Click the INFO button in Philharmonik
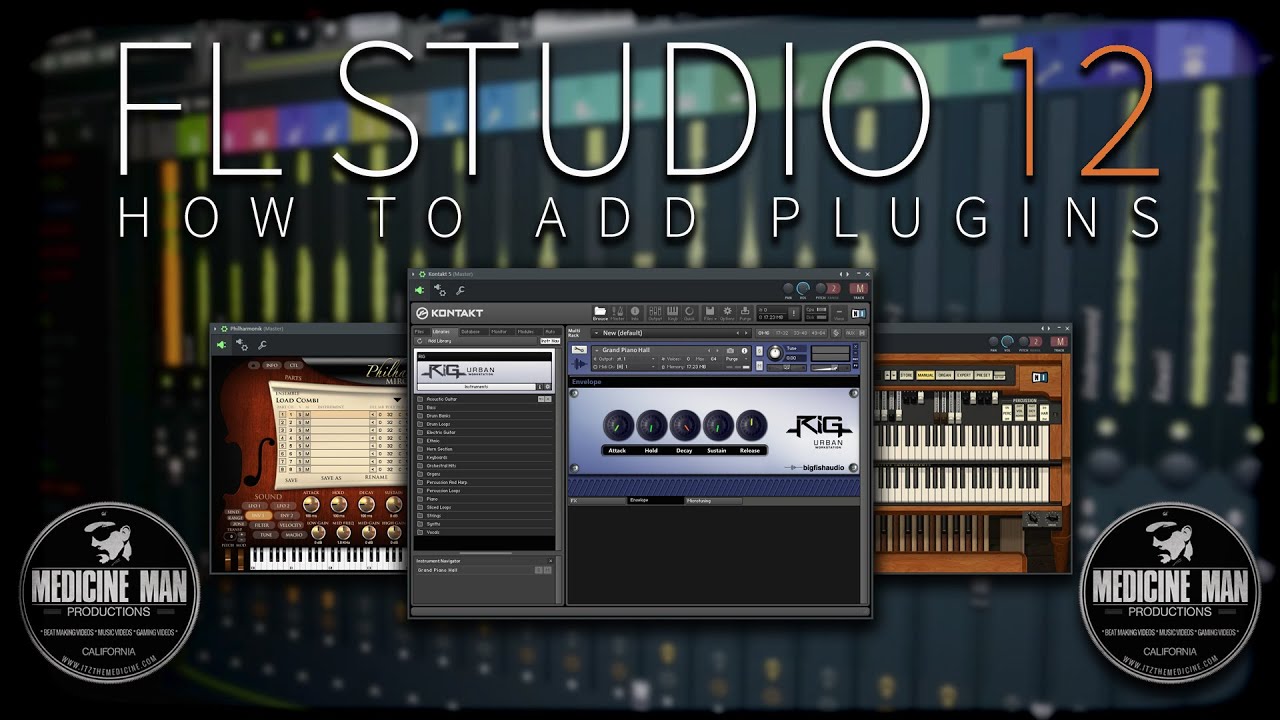Image resolution: width=1280 pixels, height=720 pixels. [x=272, y=365]
